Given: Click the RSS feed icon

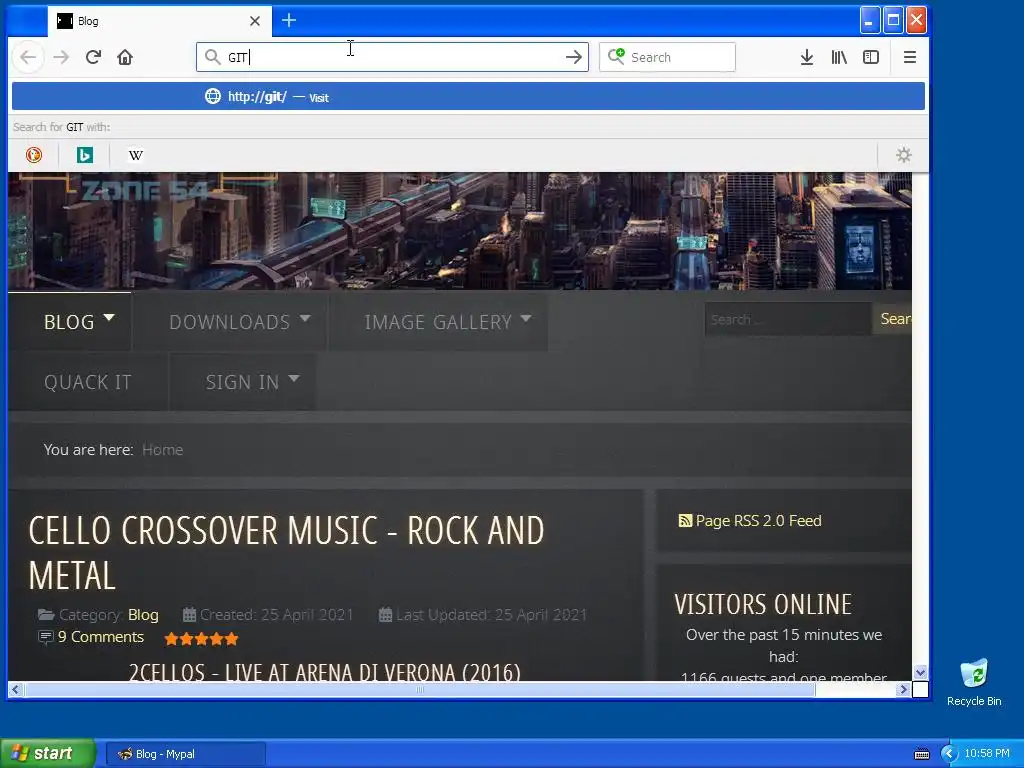Looking at the screenshot, I should tap(685, 520).
